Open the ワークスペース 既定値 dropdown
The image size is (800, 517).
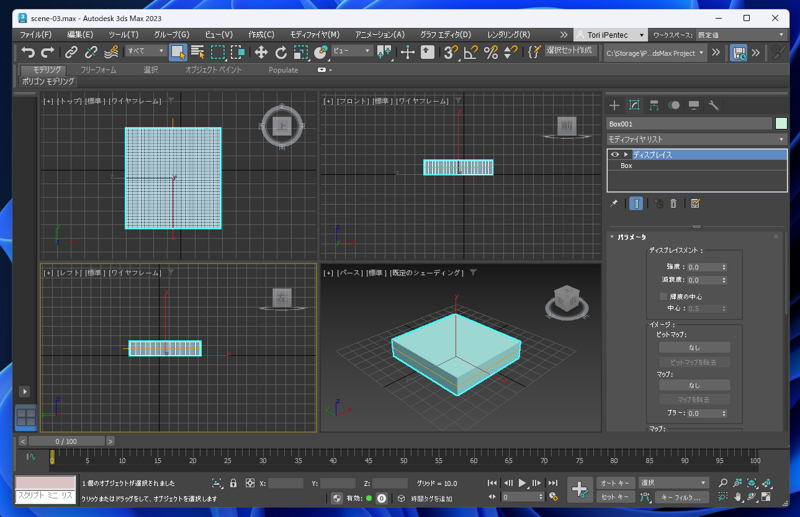(741, 35)
